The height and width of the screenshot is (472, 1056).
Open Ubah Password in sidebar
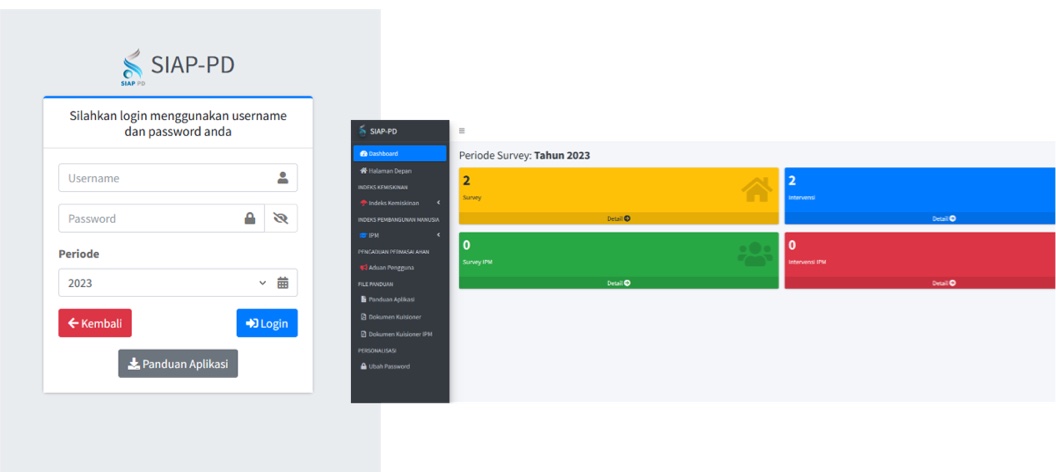coord(399,366)
